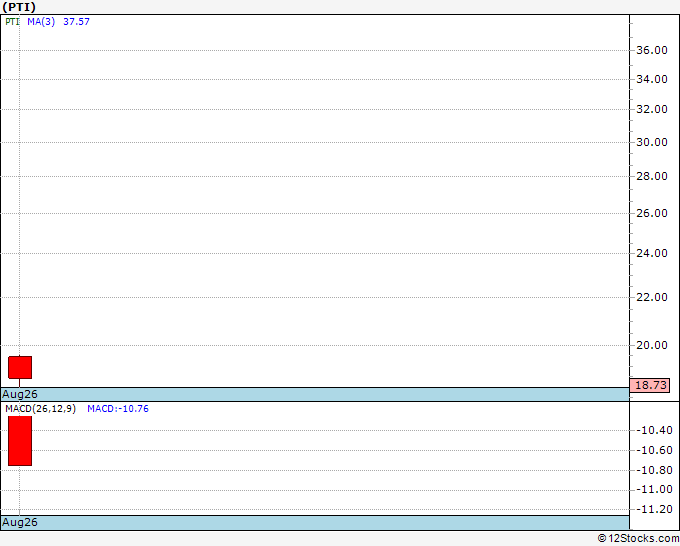This screenshot has width=680, height=546.
Task: Open the 12Stocks.com copyright link
Action: tap(638, 539)
